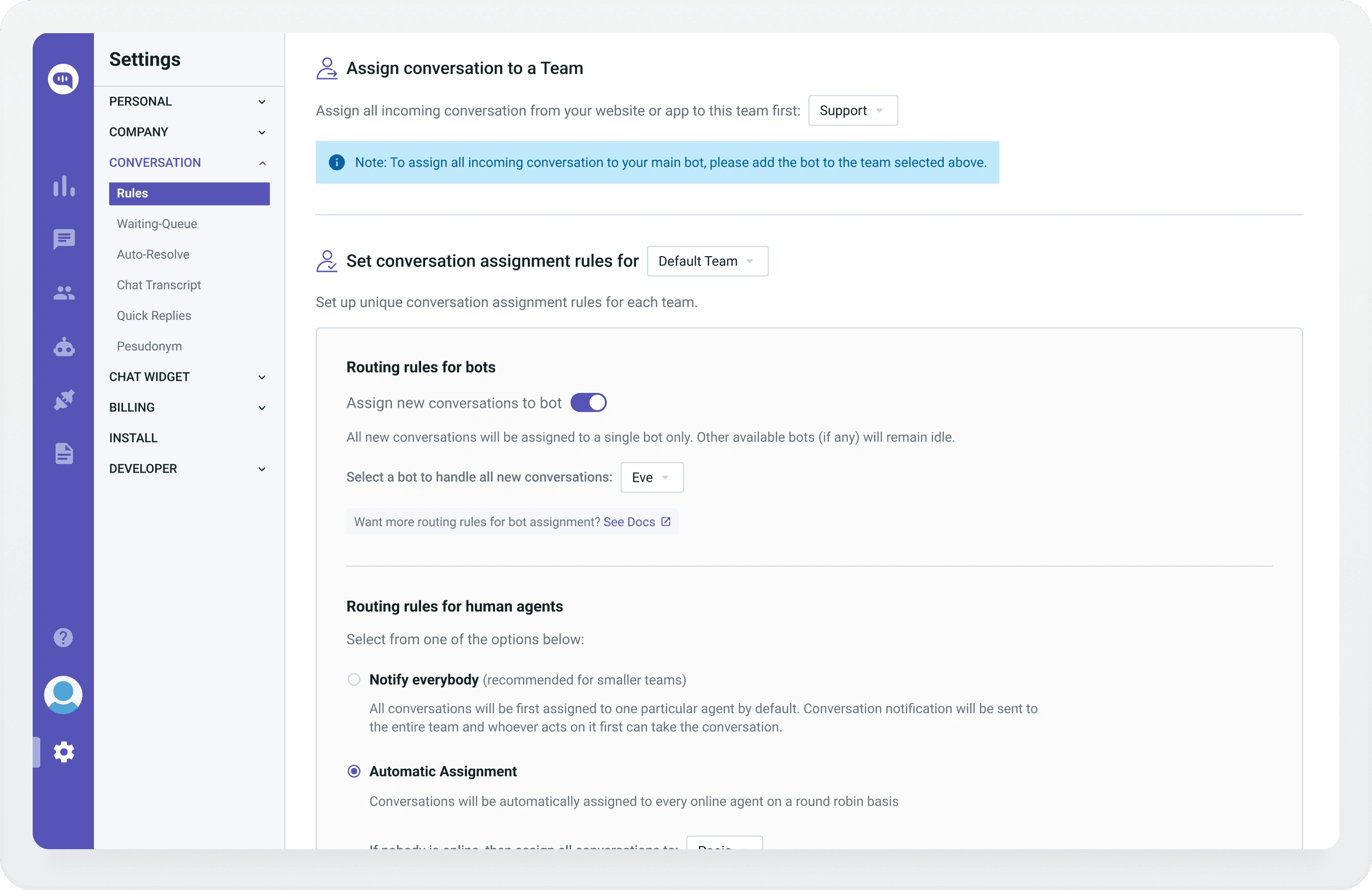Open Chat Transcript settings
1372x890 pixels.
159,285
